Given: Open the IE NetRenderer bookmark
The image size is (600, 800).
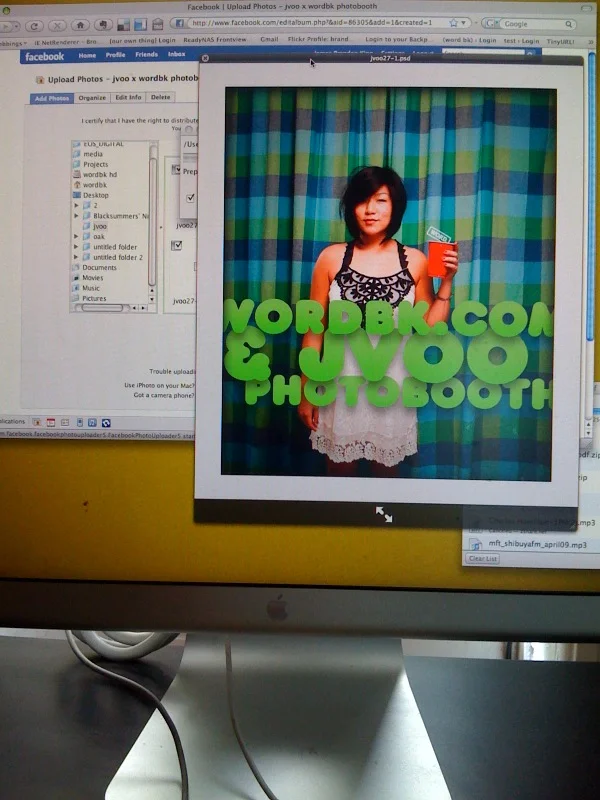Looking at the screenshot, I should (65, 41).
